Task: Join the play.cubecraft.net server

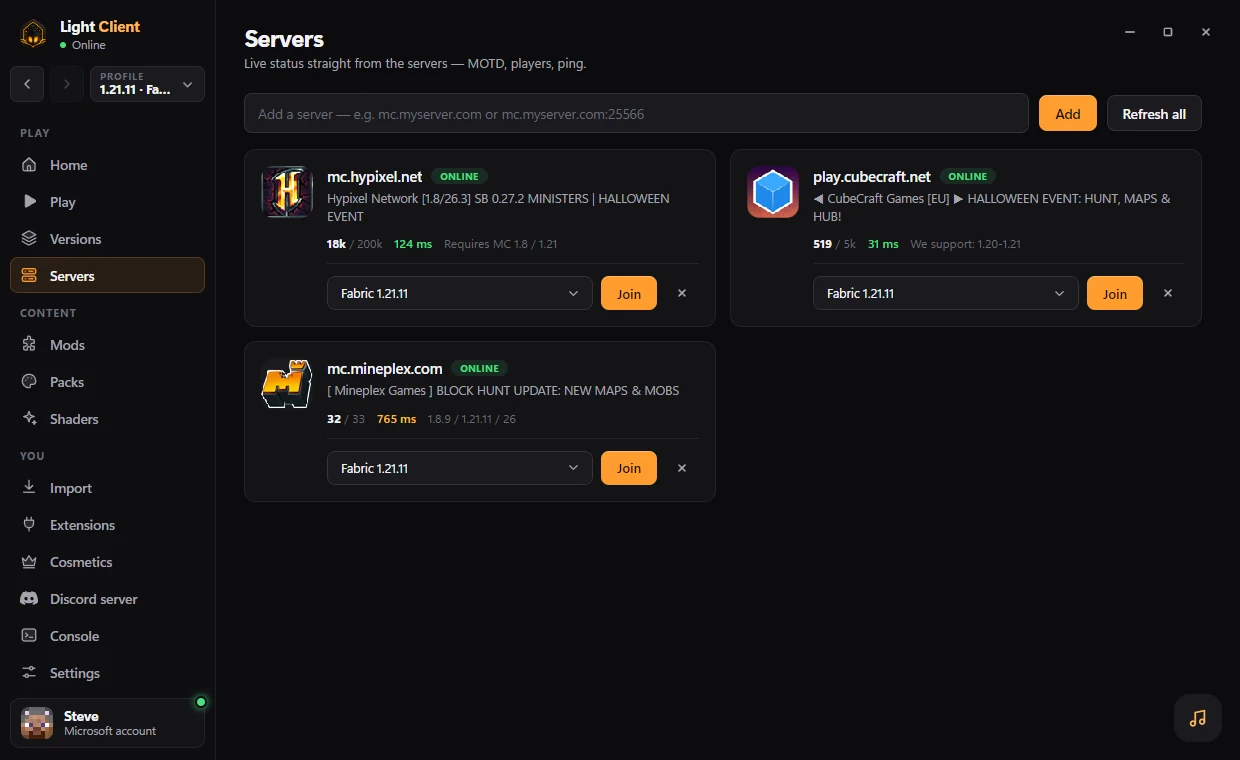Action: click(1115, 293)
